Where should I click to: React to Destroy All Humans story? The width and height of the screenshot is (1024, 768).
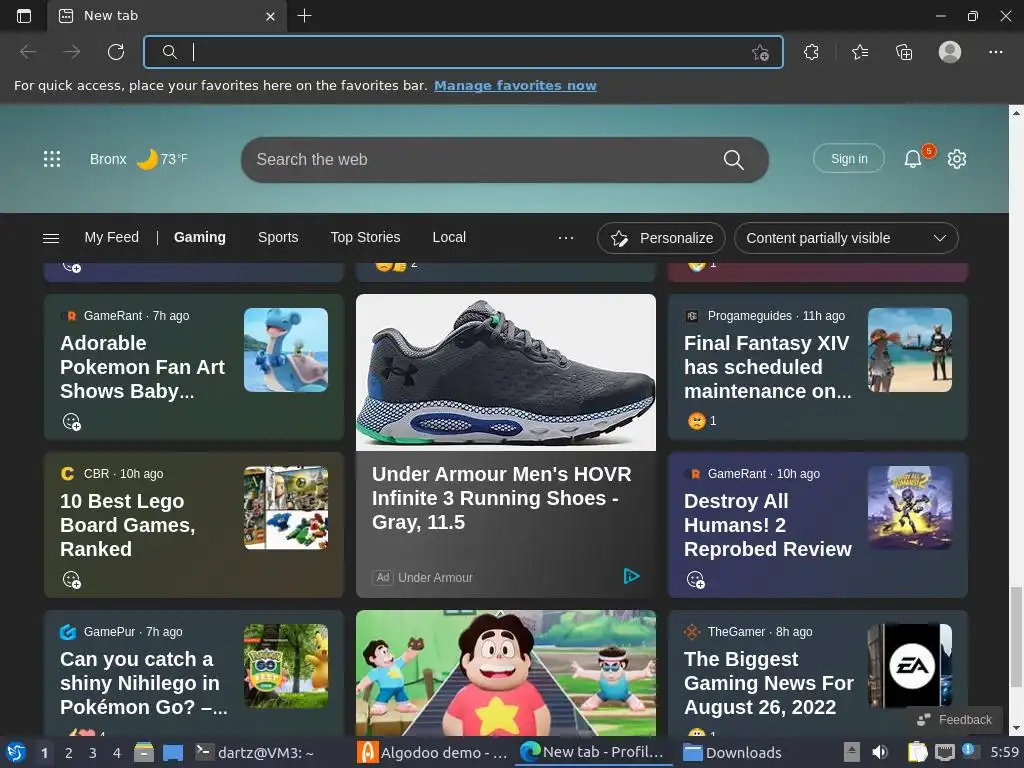[x=696, y=580]
